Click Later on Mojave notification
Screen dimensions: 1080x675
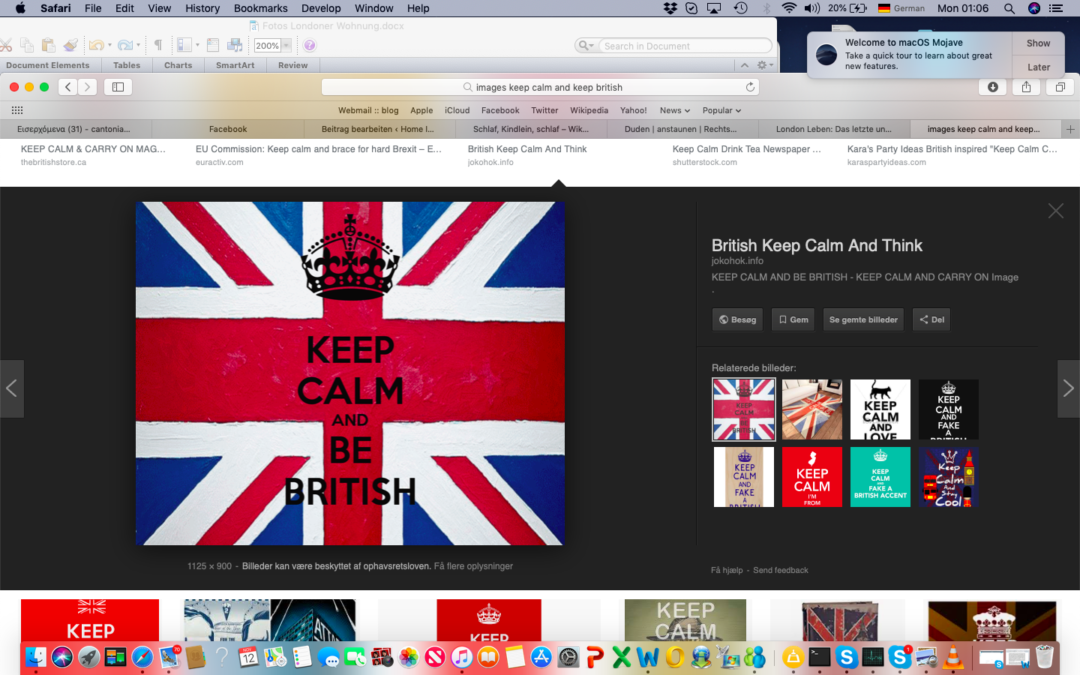(1038, 67)
